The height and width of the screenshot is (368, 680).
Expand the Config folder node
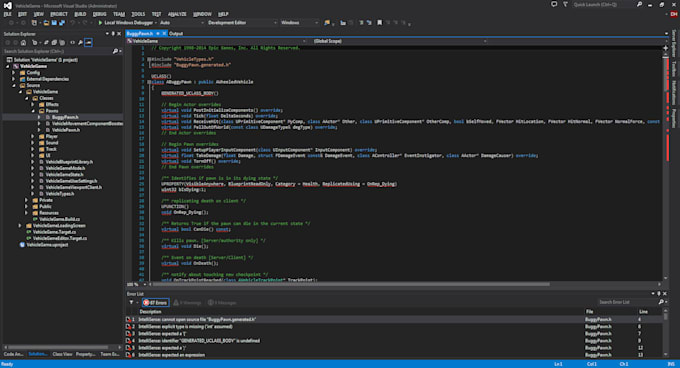(14, 73)
